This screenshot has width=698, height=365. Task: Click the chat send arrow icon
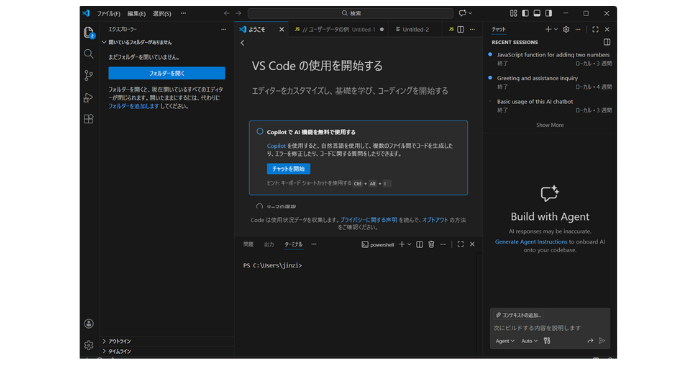pos(602,341)
